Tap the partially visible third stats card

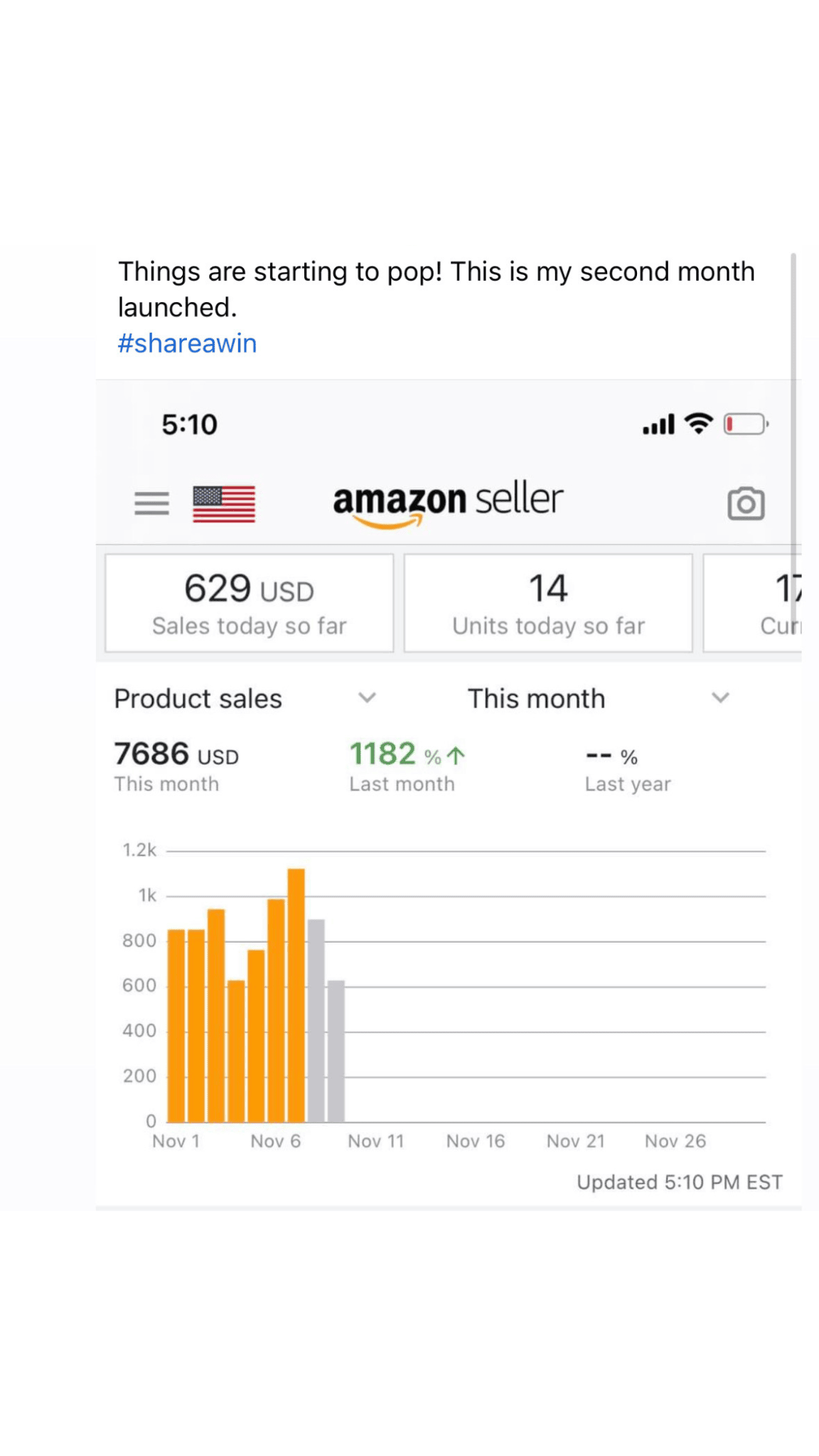point(754,603)
